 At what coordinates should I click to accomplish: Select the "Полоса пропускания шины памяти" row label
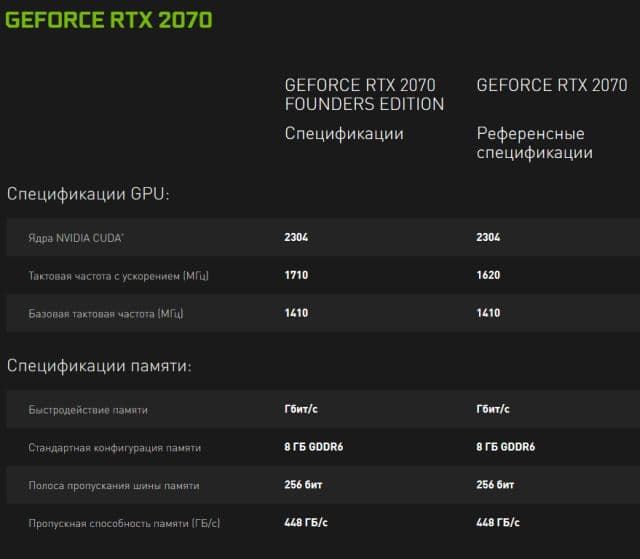click(x=113, y=485)
